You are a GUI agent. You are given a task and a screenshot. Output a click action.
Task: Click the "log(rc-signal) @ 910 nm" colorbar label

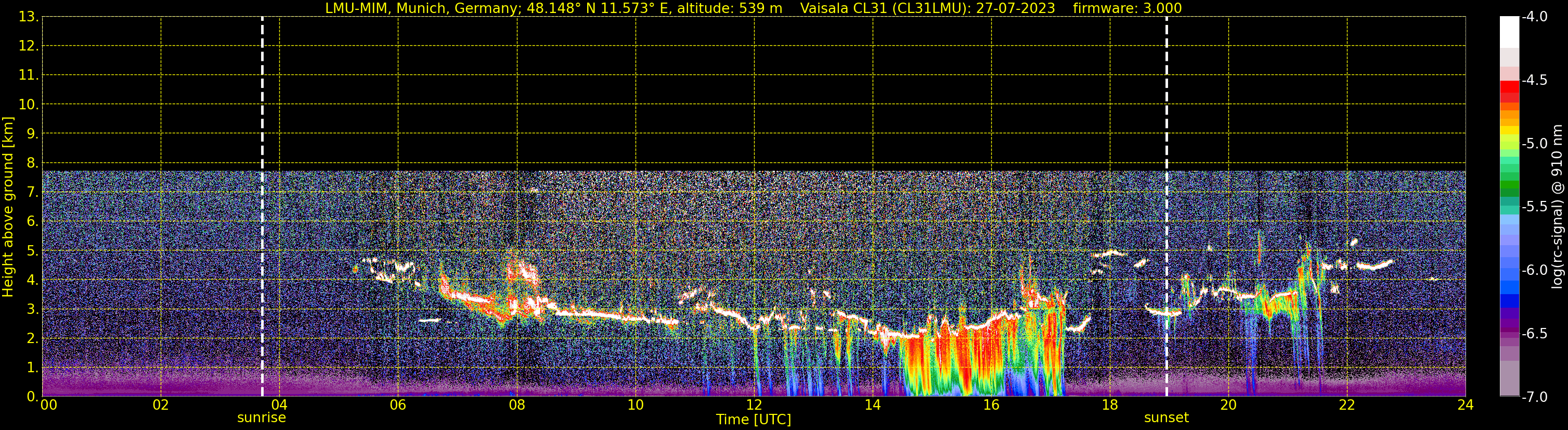click(1558, 207)
